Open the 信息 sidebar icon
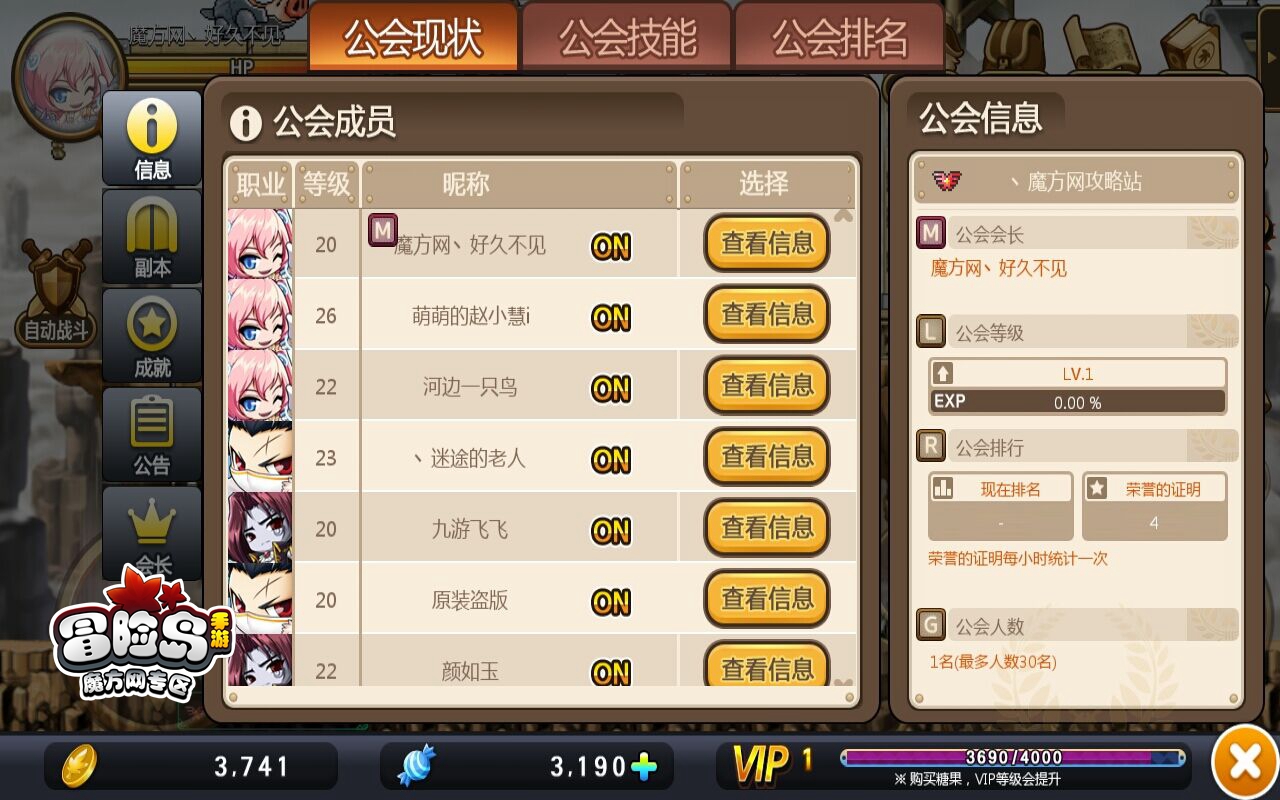The width and height of the screenshot is (1280, 800). click(x=152, y=138)
